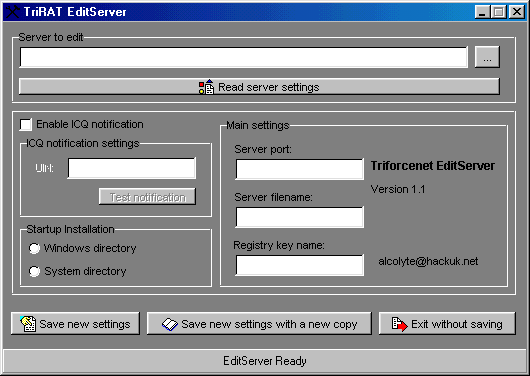Click the Server filename input field
The height and width of the screenshot is (376, 530).
300,217
